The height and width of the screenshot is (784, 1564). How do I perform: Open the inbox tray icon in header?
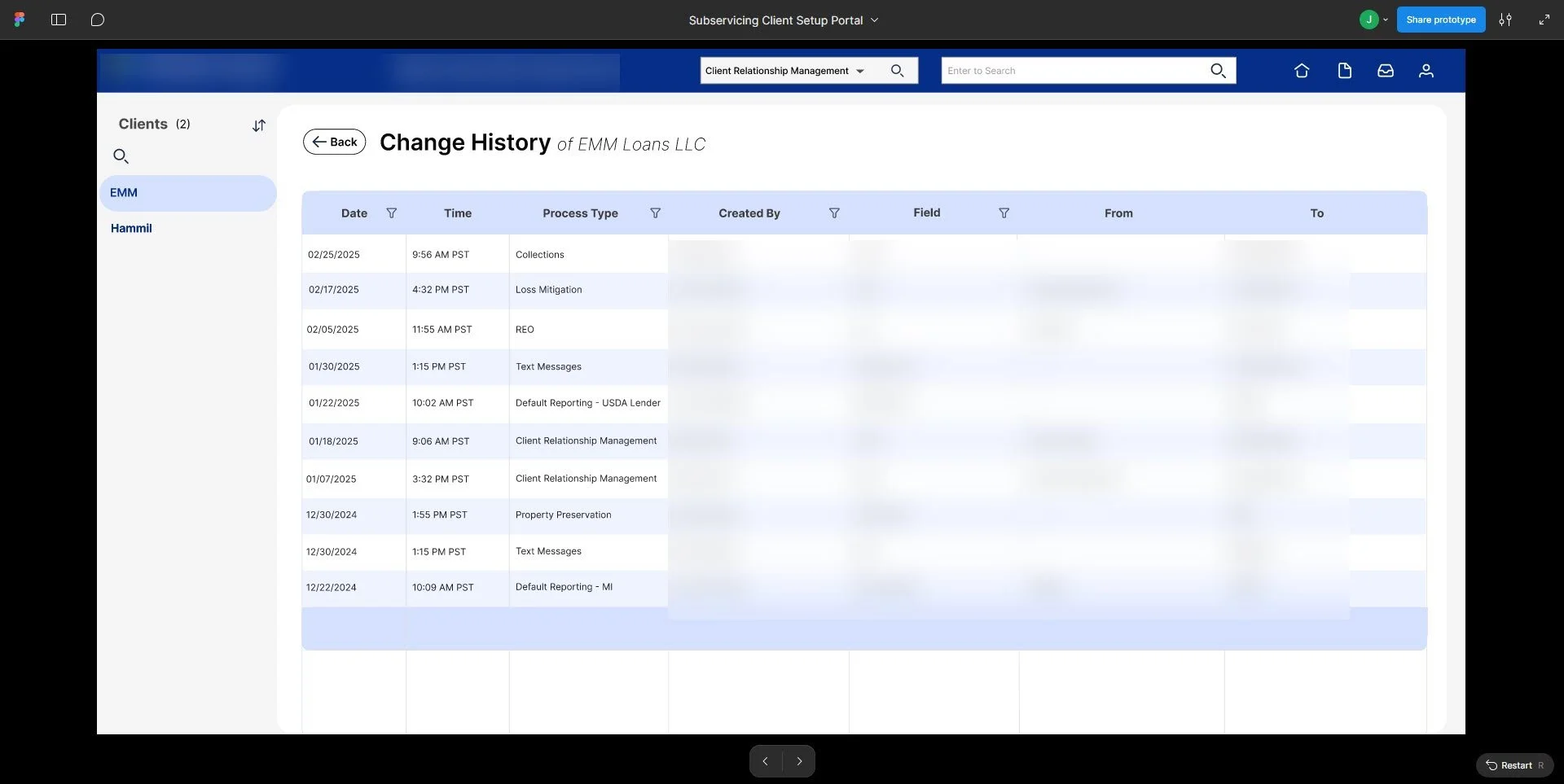coord(1386,71)
